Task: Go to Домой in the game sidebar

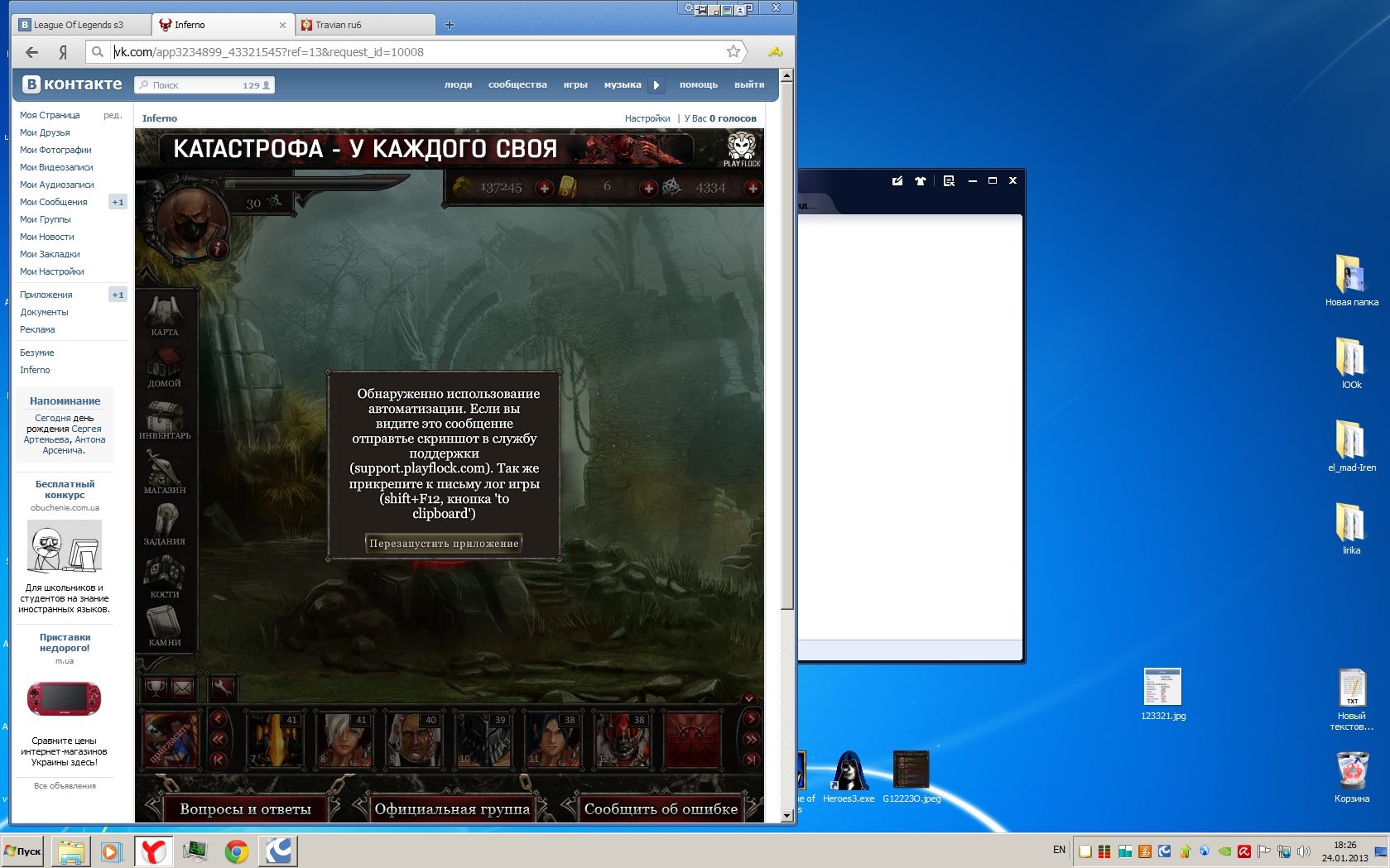Action: pyautogui.click(x=165, y=367)
